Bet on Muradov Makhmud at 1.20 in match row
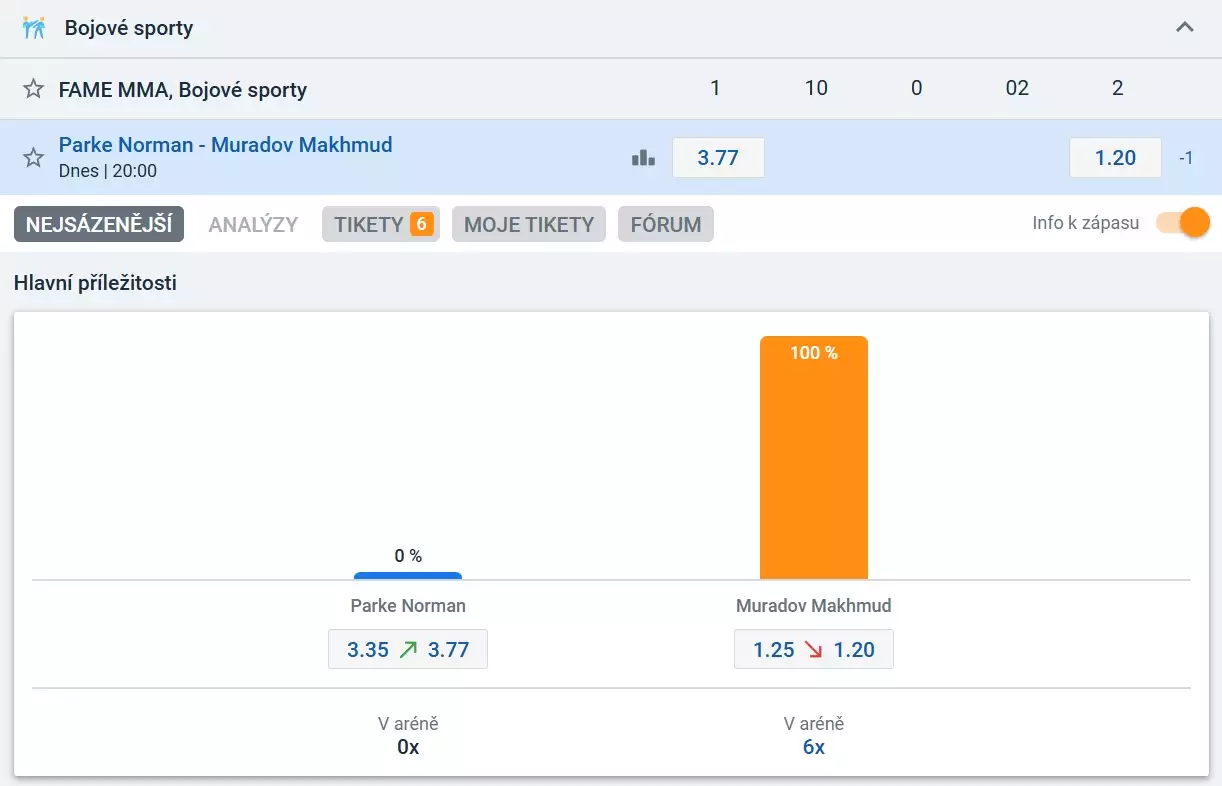Viewport: 1222px width, 786px height. pos(1115,158)
